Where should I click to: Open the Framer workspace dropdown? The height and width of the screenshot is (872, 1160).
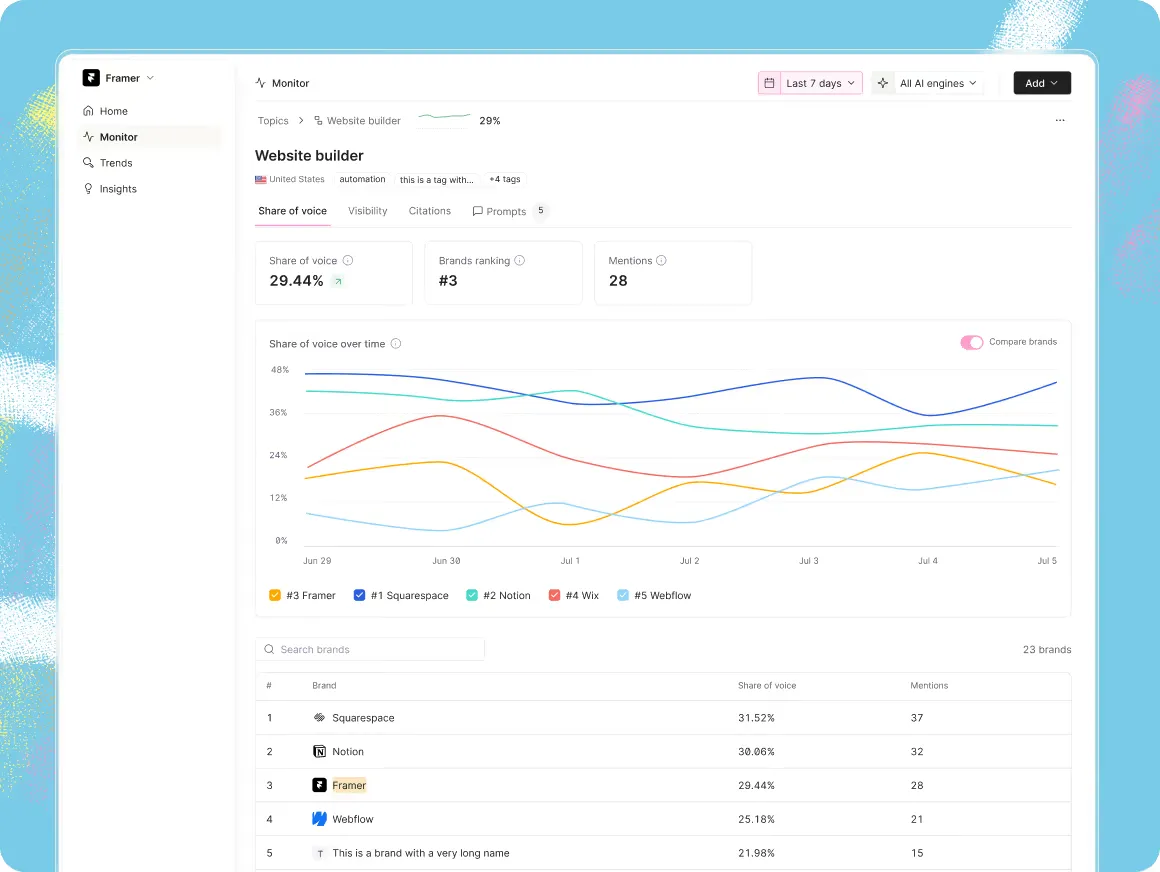pos(118,78)
